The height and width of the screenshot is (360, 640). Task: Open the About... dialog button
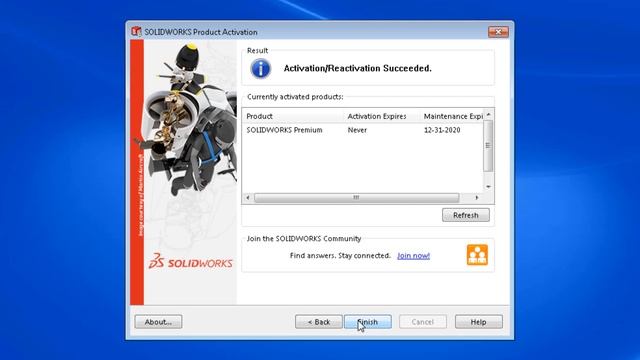[x=158, y=322]
